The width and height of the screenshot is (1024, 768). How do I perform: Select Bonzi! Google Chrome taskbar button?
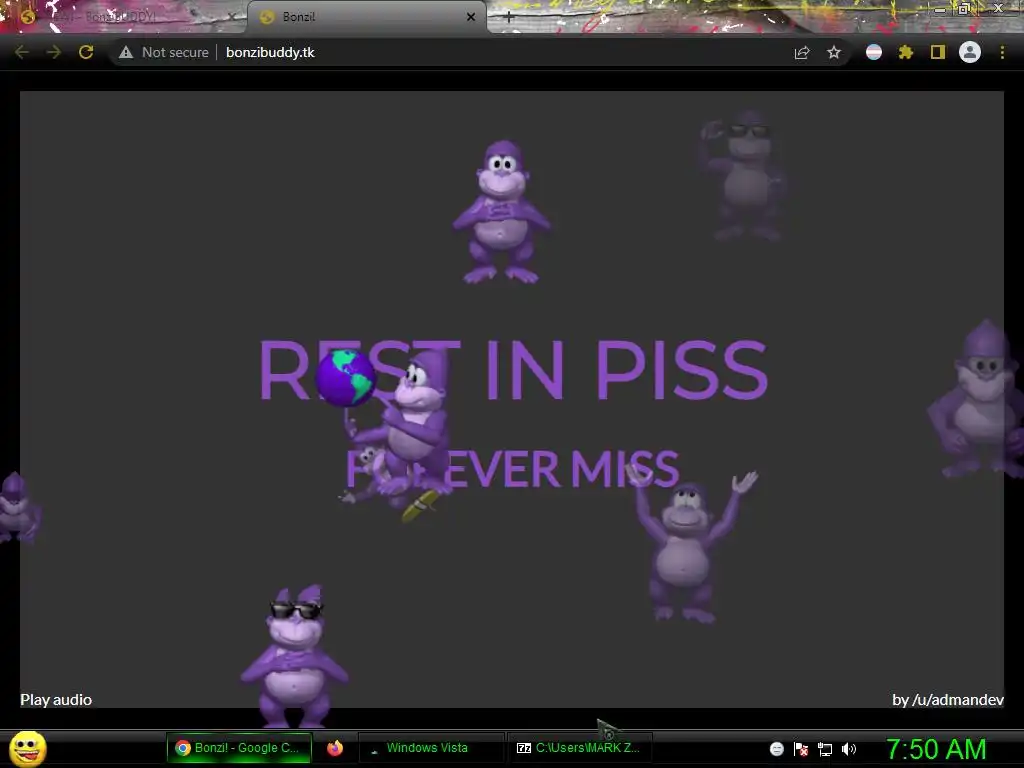point(239,748)
